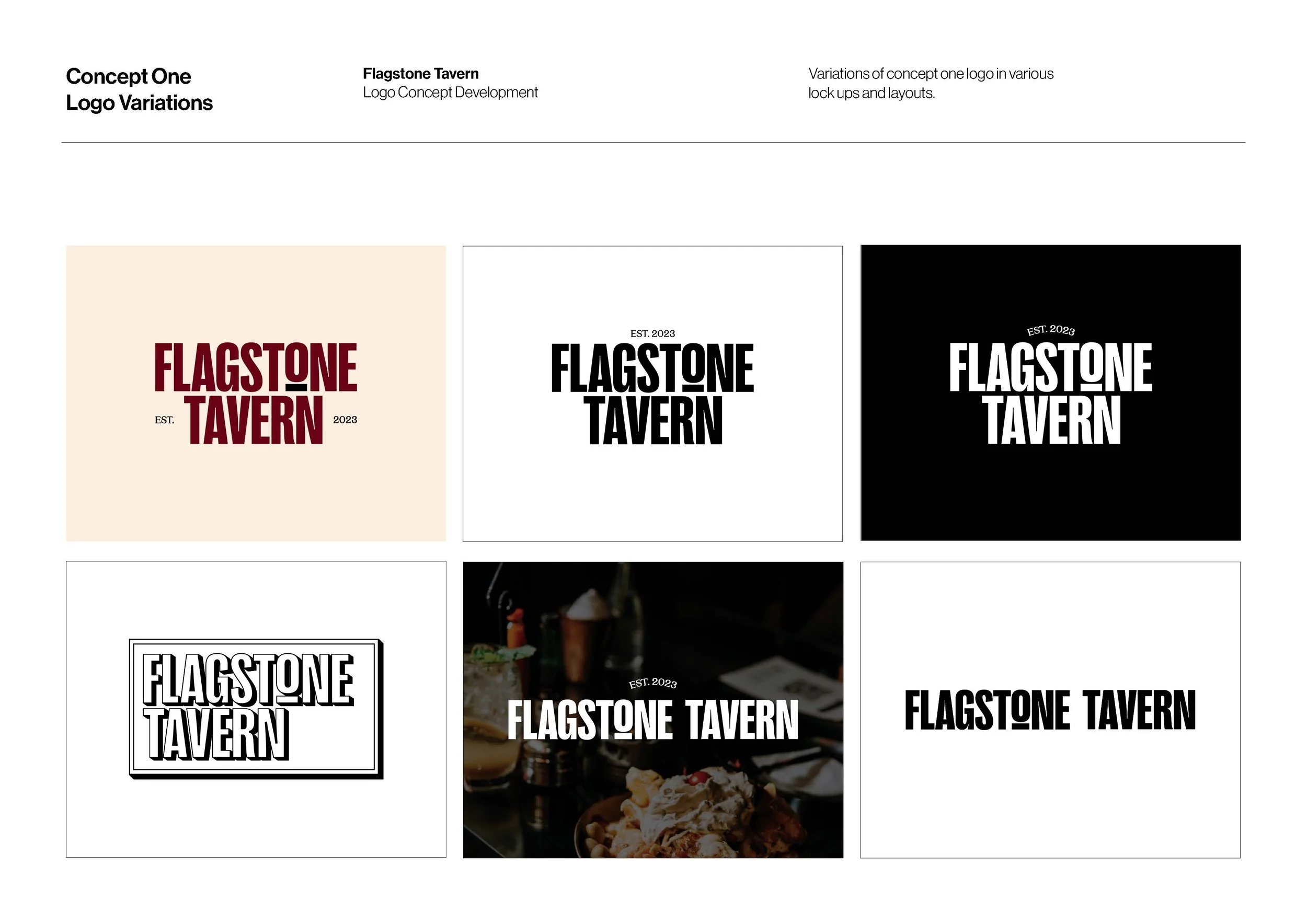Click 'EST.' text left of maroon TAVERN
This screenshot has width=1307, height=924.
tap(165, 420)
